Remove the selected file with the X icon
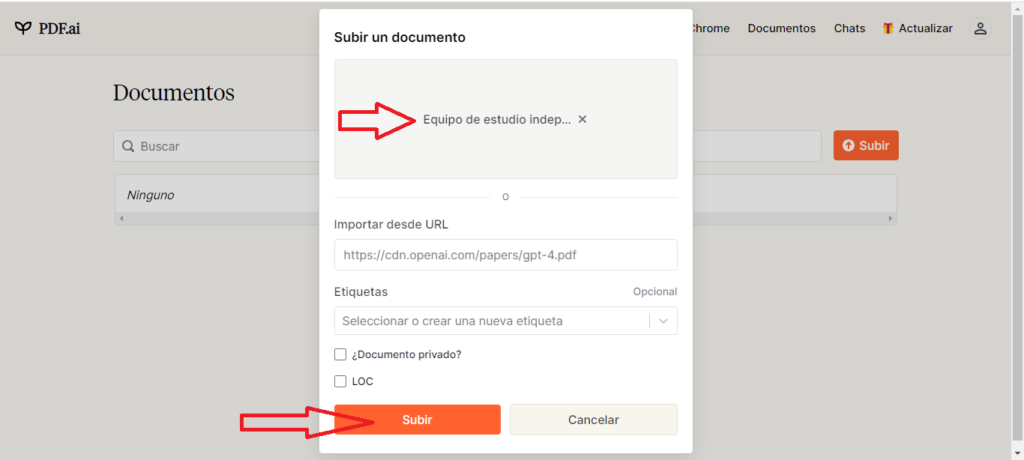The width and height of the screenshot is (1024, 460). click(583, 120)
